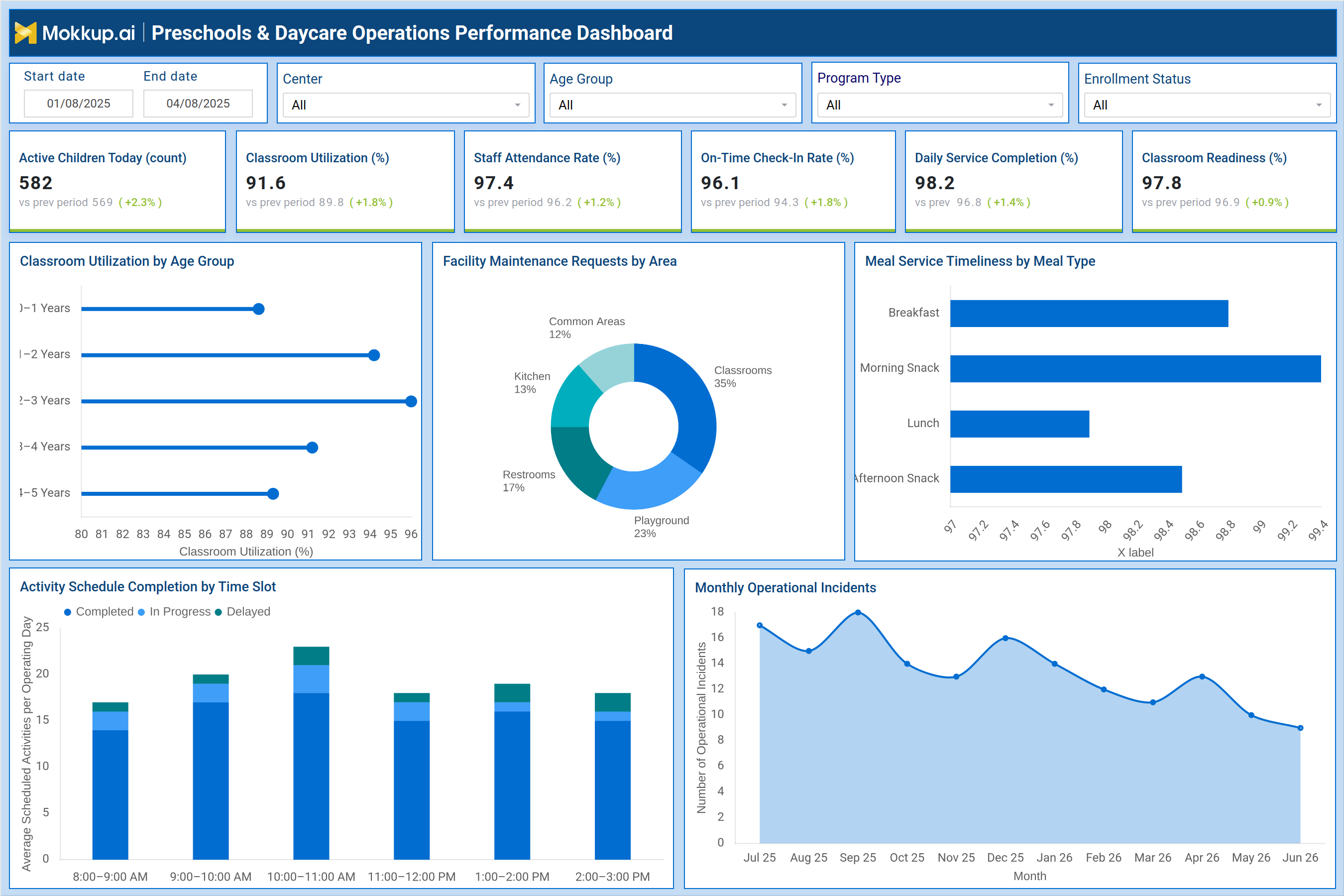Open the Center dropdown

point(406,105)
